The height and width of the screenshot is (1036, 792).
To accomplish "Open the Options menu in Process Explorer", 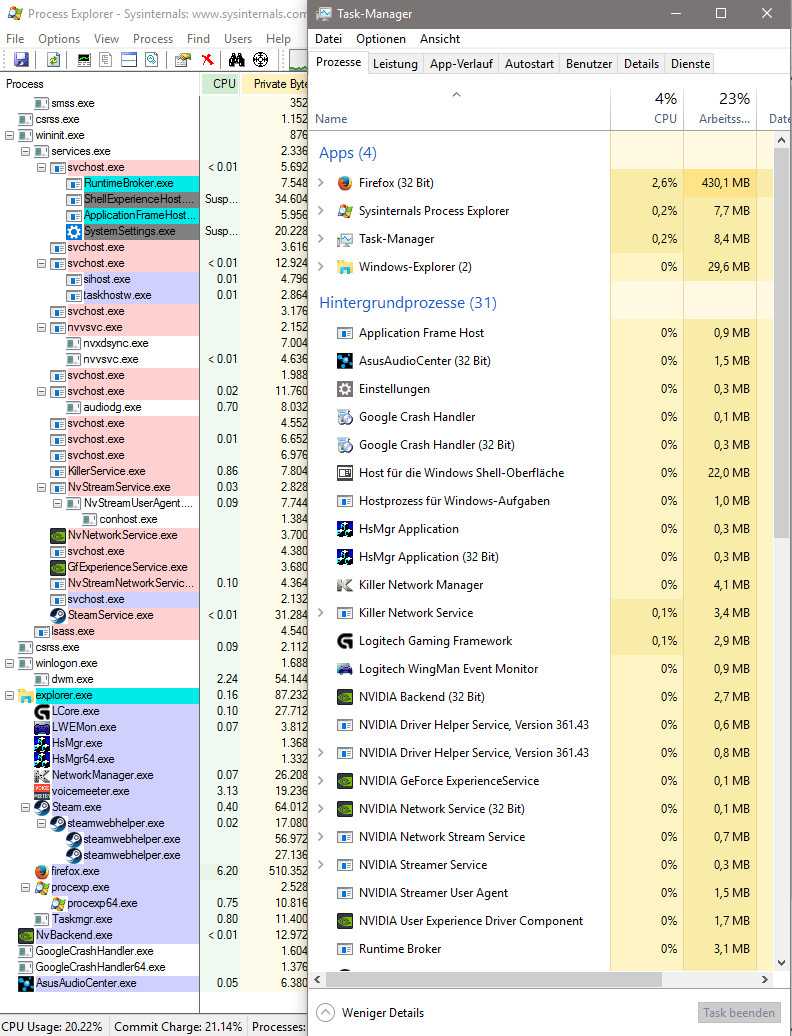I will [59, 39].
